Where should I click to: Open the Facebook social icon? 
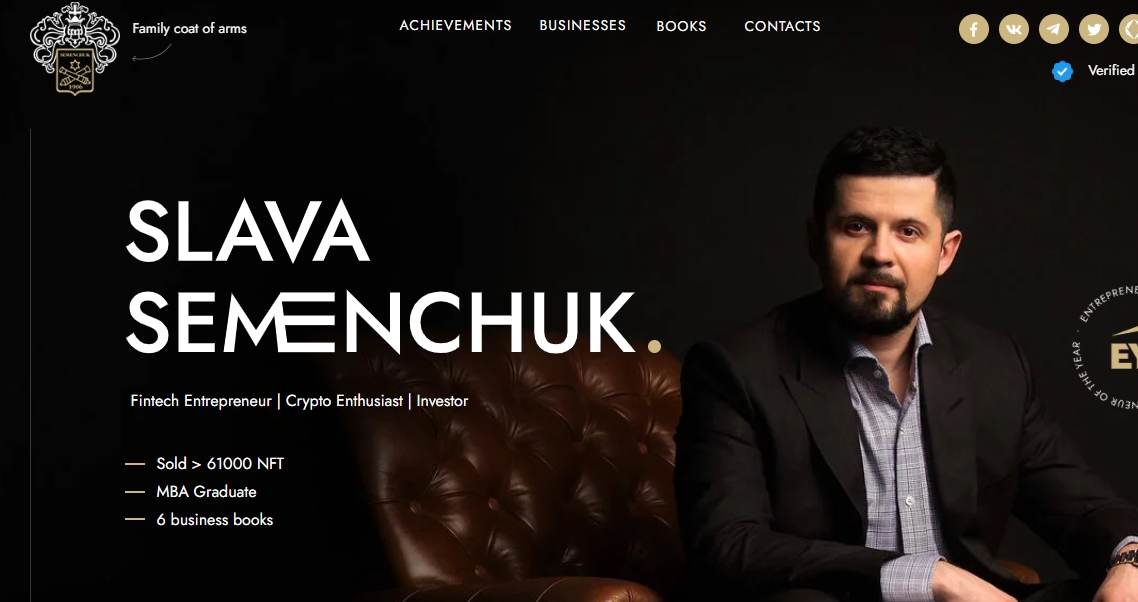[974, 29]
